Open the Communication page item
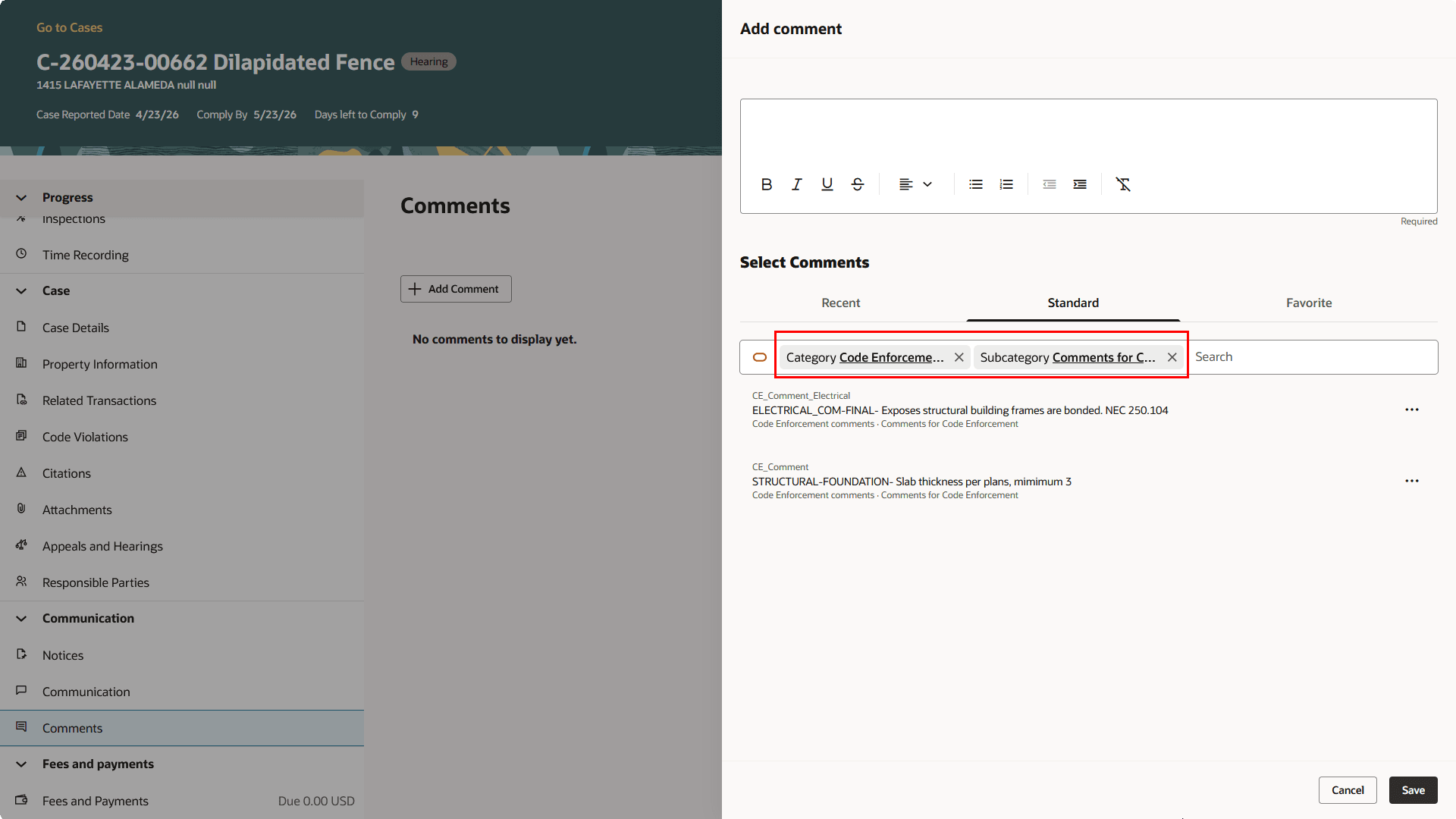1456x819 pixels. coord(182,692)
